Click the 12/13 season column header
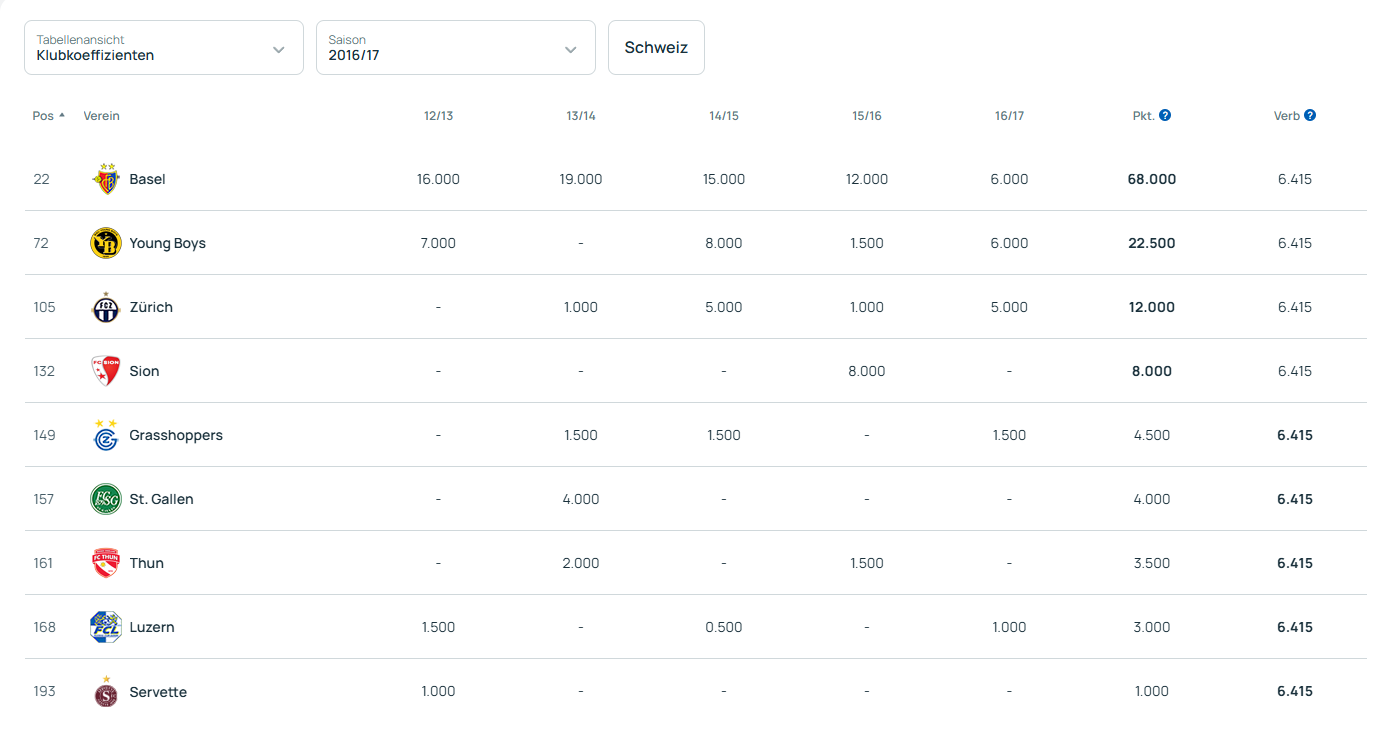Image resolution: width=1375 pixels, height=733 pixels. tap(438, 116)
